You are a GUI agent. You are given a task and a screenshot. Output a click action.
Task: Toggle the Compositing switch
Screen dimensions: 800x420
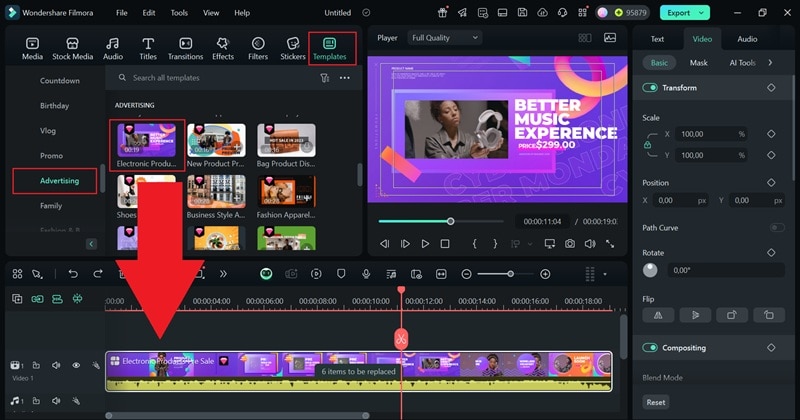(x=650, y=348)
